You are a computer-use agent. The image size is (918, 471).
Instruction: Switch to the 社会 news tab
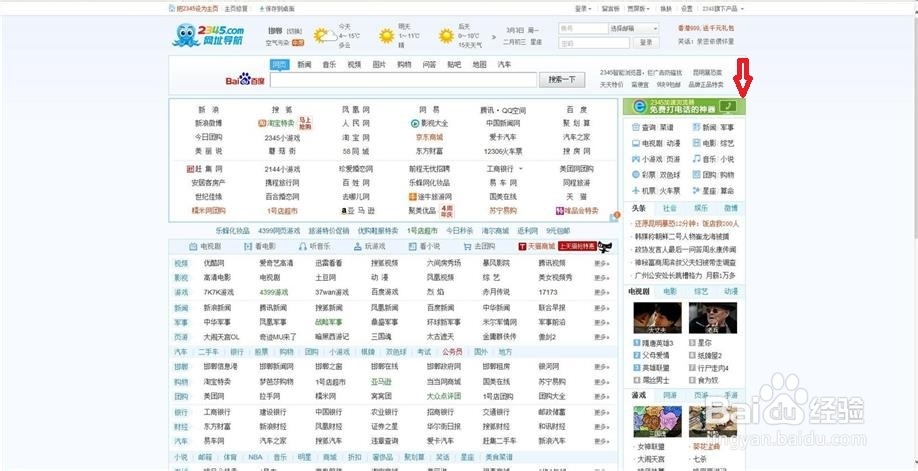pyautogui.click(x=670, y=208)
